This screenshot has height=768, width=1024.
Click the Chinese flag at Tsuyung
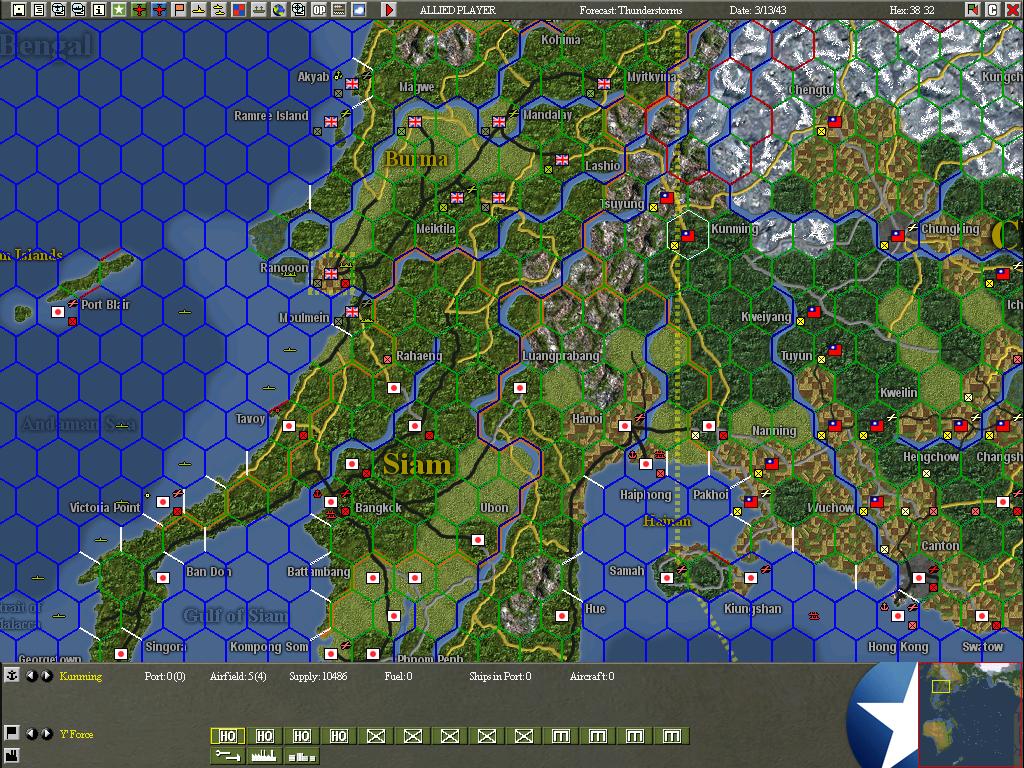click(667, 197)
